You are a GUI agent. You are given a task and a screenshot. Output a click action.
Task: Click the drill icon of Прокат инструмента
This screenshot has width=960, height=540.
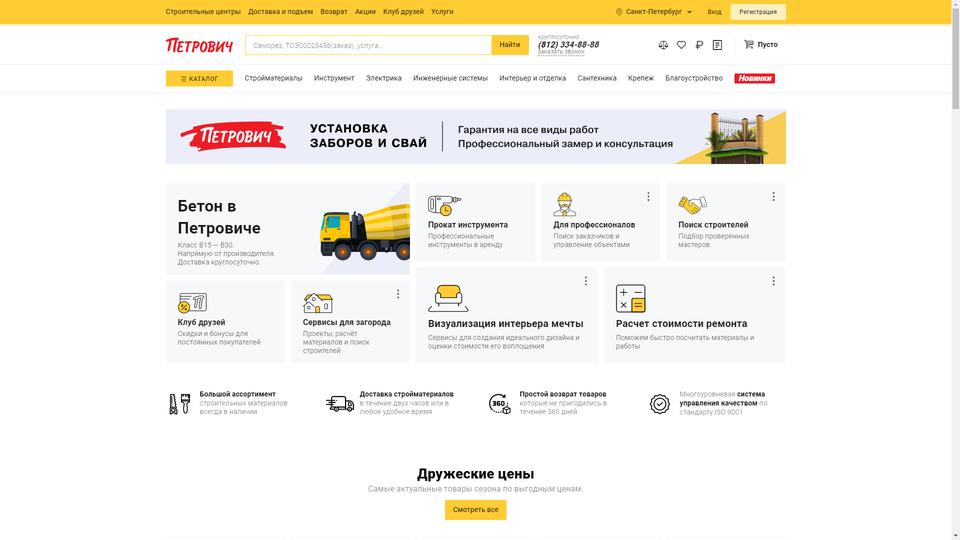444,205
